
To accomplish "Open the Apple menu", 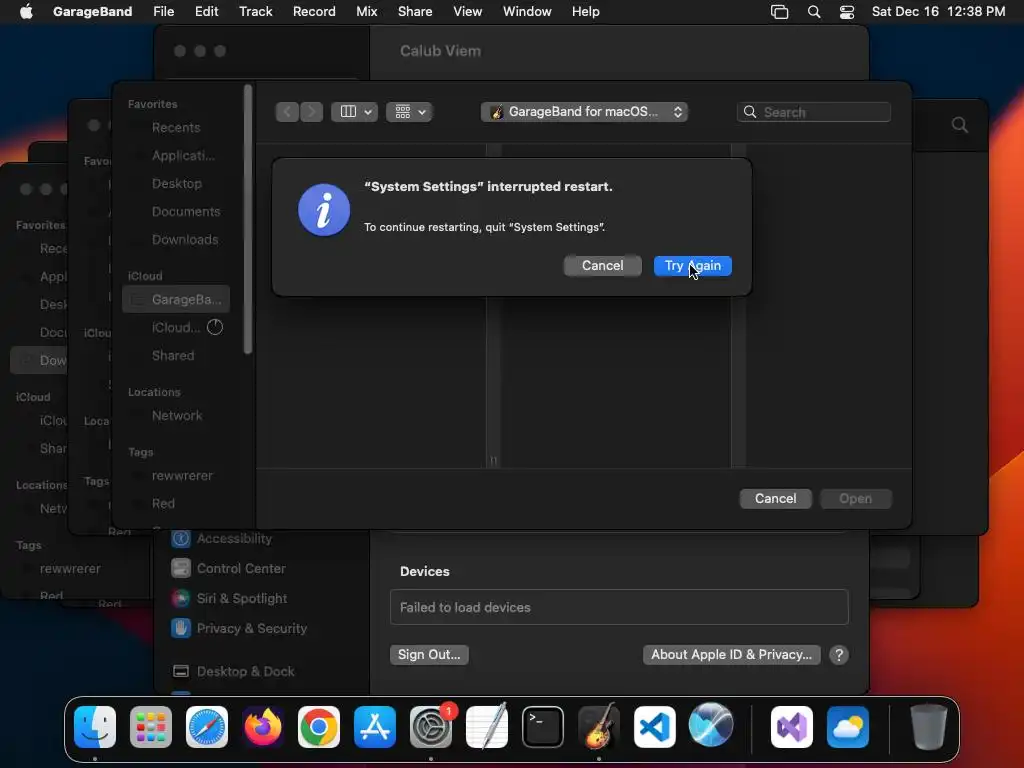I will [x=26, y=12].
